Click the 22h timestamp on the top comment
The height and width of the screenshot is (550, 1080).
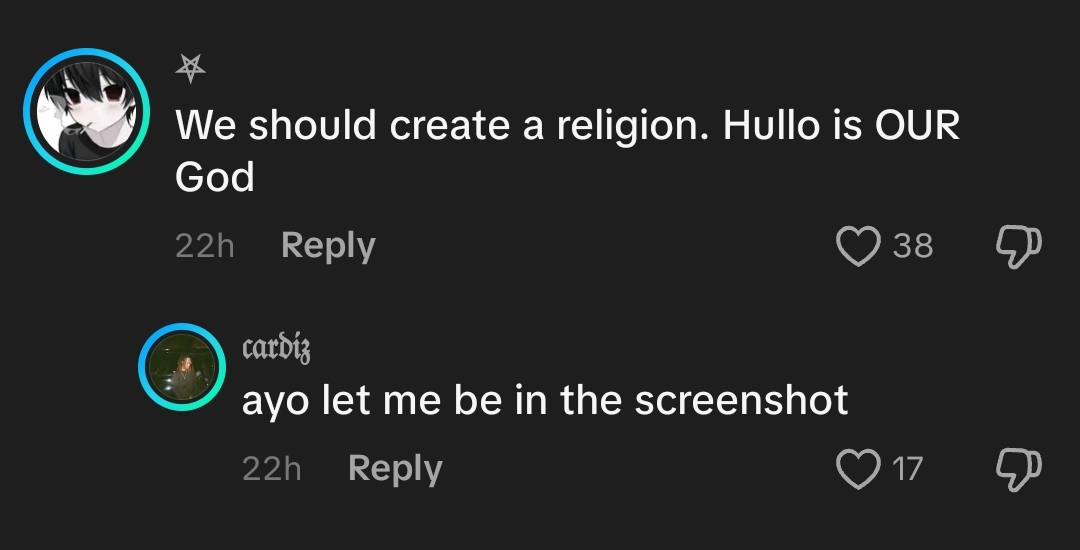click(205, 246)
